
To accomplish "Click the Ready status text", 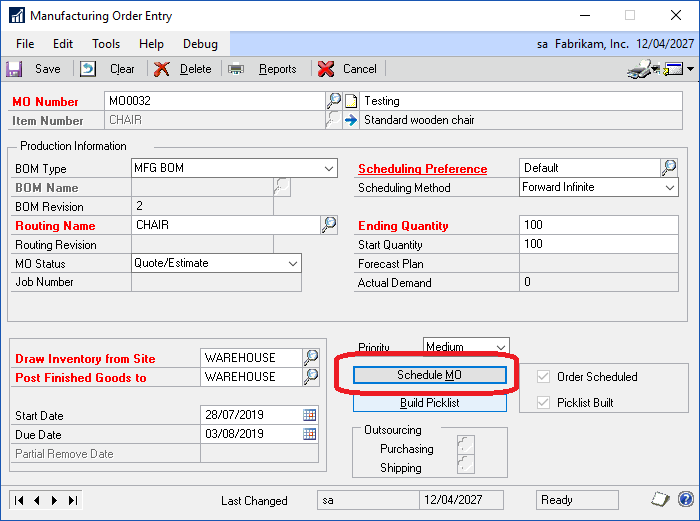I will [x=557, y=500].
